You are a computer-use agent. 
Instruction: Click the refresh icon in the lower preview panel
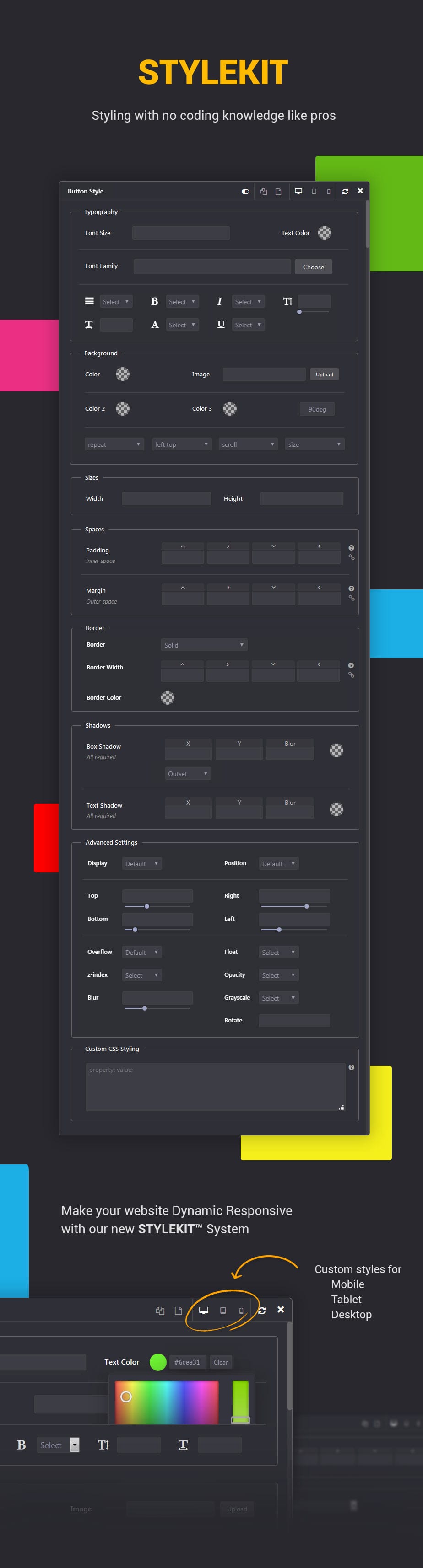[x=261, y=1311]
